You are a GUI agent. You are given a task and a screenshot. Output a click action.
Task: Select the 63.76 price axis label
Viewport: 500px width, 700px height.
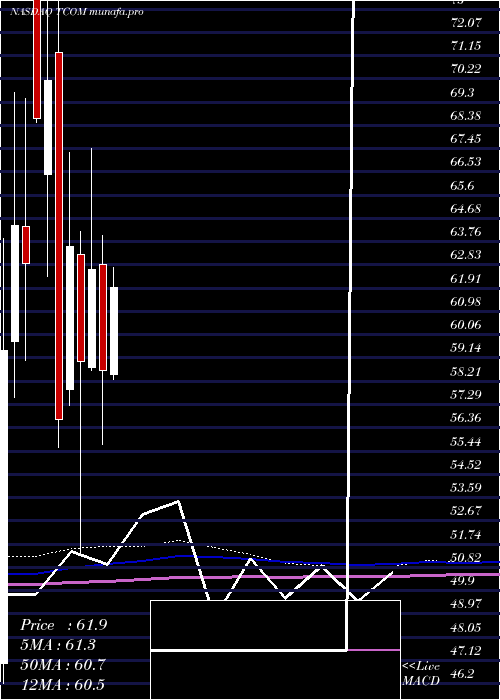click(x=466, y=232)
